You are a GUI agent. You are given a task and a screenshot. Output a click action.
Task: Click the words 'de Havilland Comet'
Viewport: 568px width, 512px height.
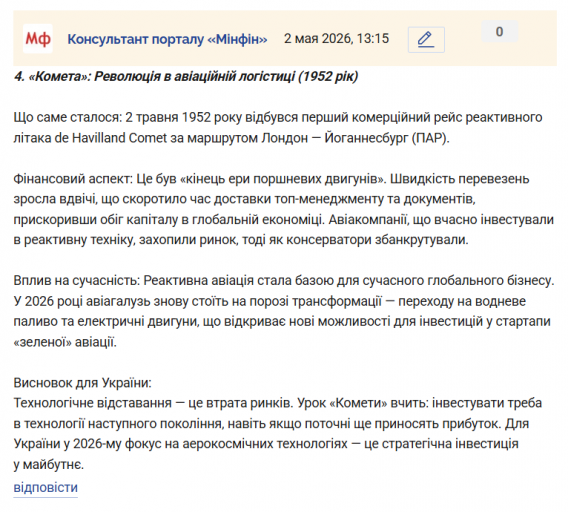coord(110,138)
